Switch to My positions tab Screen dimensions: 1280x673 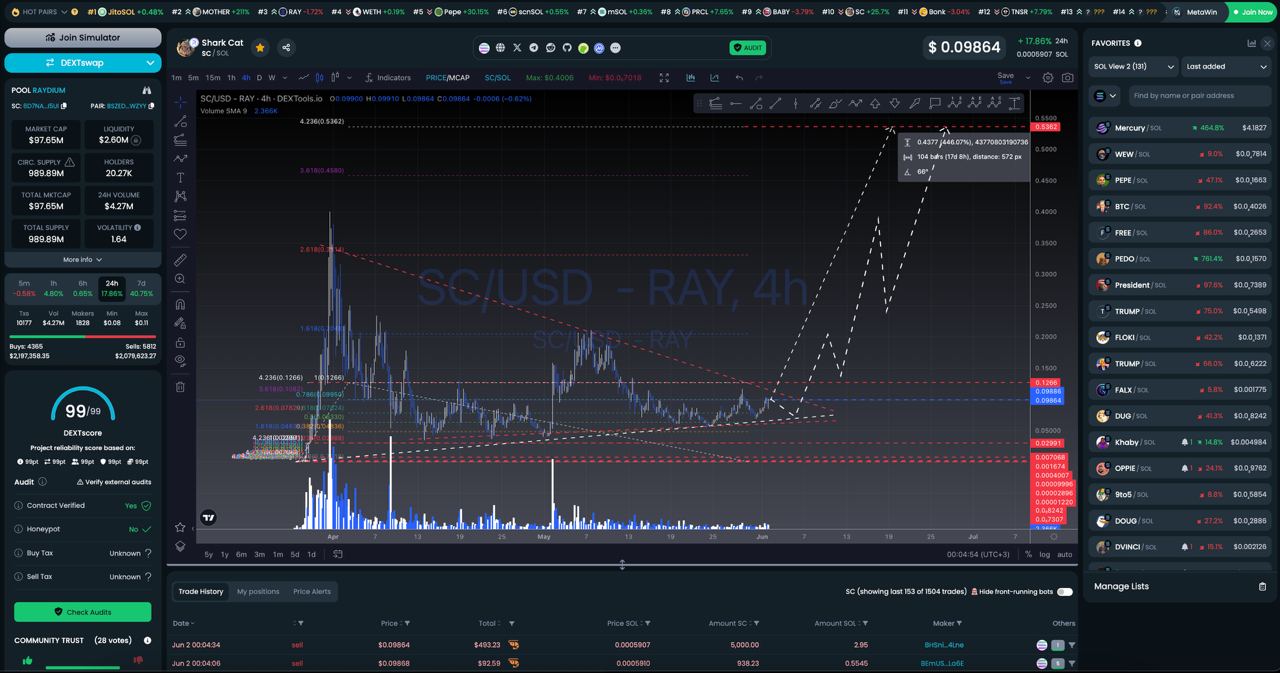click(x=258, y=591)
